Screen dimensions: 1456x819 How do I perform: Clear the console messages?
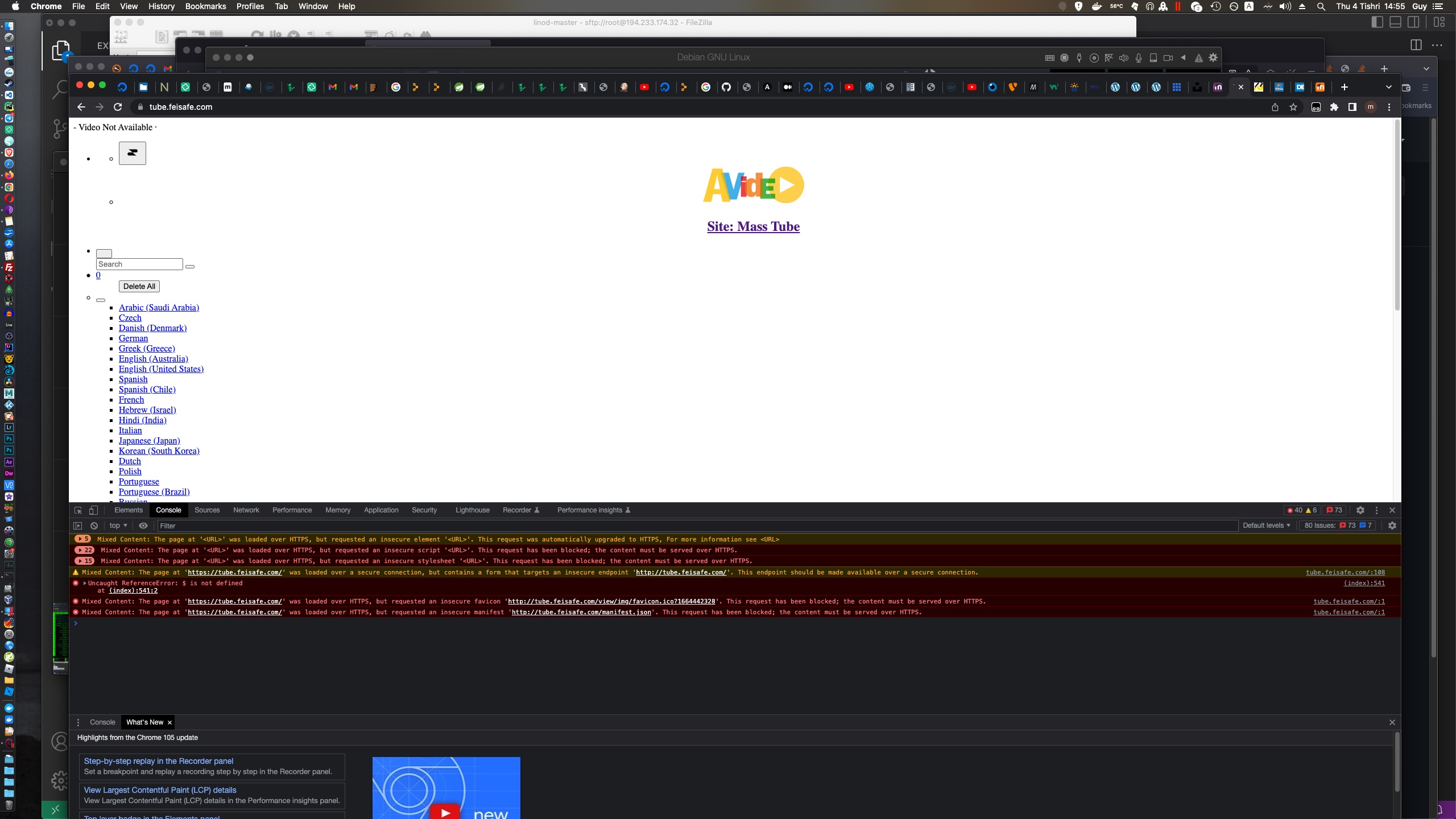(93, 526)
